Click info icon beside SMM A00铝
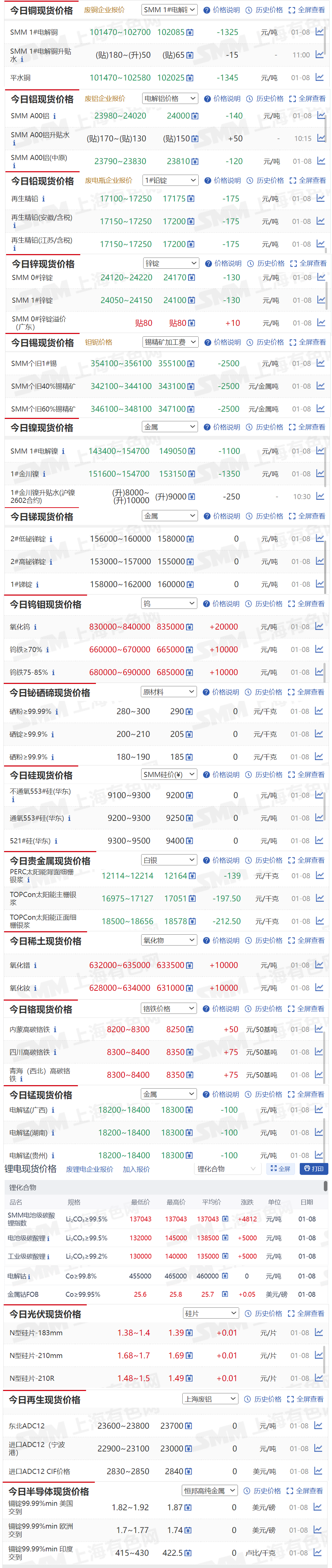 click(x=54, y=116)
